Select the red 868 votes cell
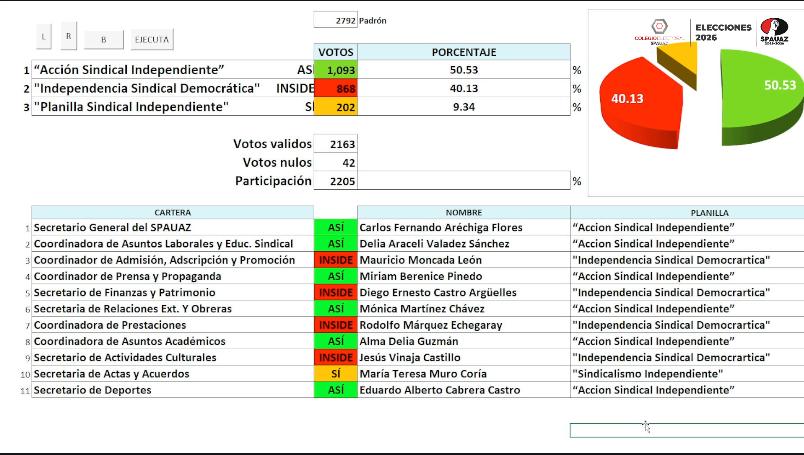Screen dimensions: 804x455 (335, 88)
